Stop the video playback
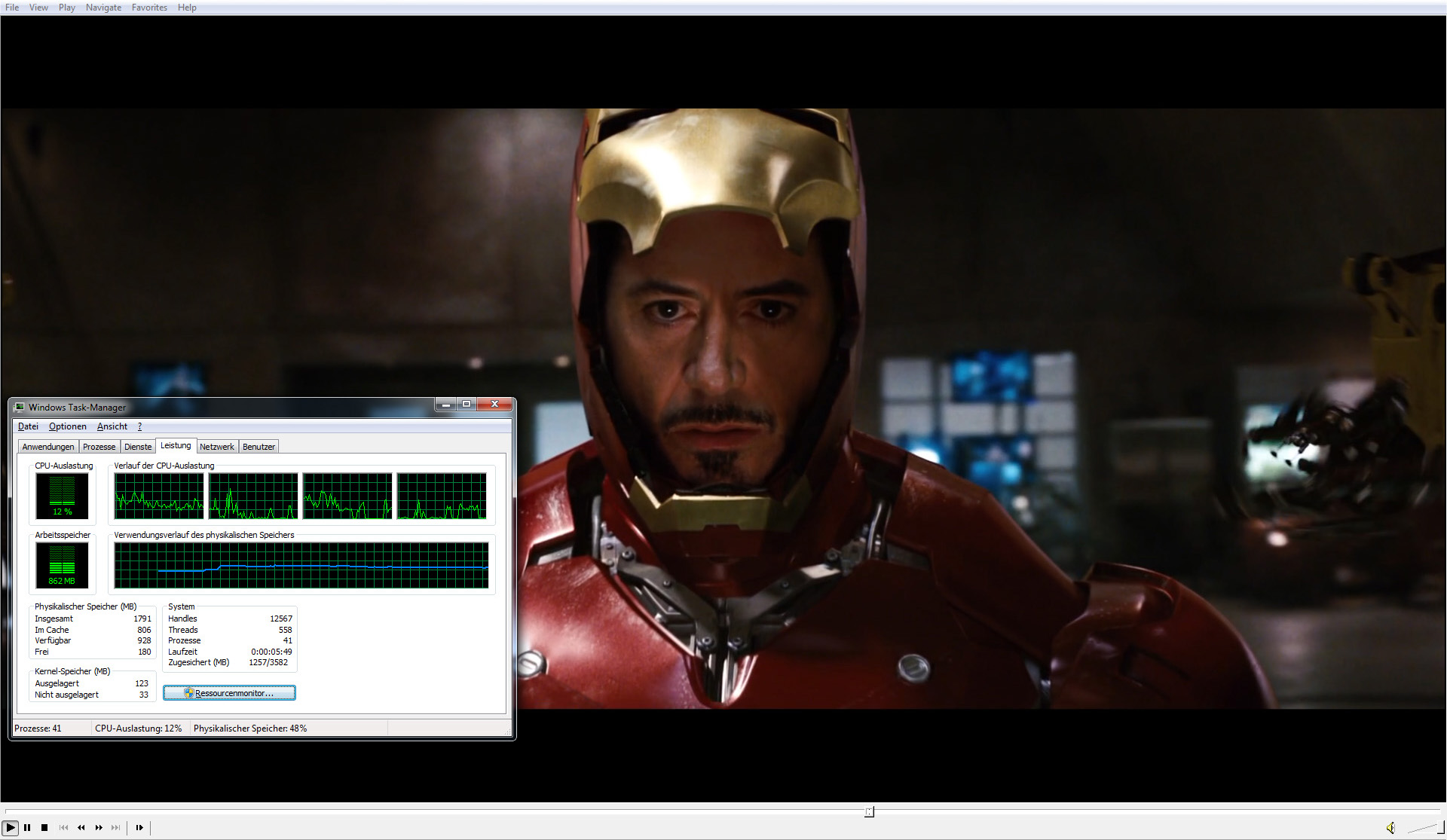Image resolution: width=1447 pixels, height=840 pixels. [44, 827]
